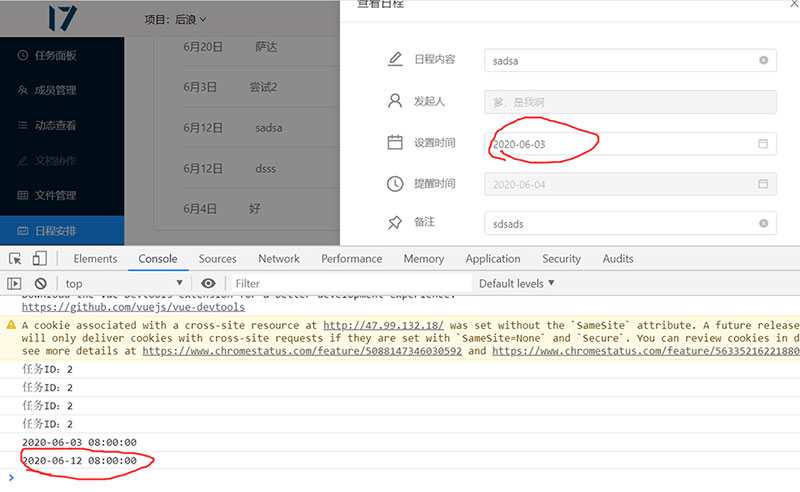Open the Application tab
The width and height of the screenshot is (800, 492).
(x=493, y=259)
